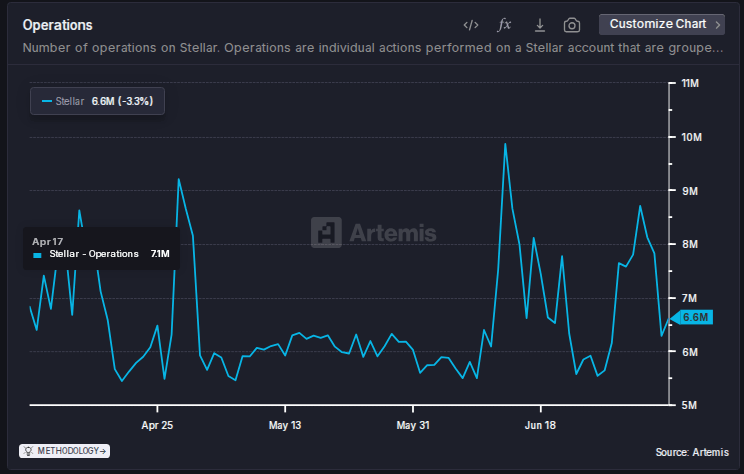Capture chart screenshot with camera icon
Screen dimensions: 744x474
tap(572, 25)
